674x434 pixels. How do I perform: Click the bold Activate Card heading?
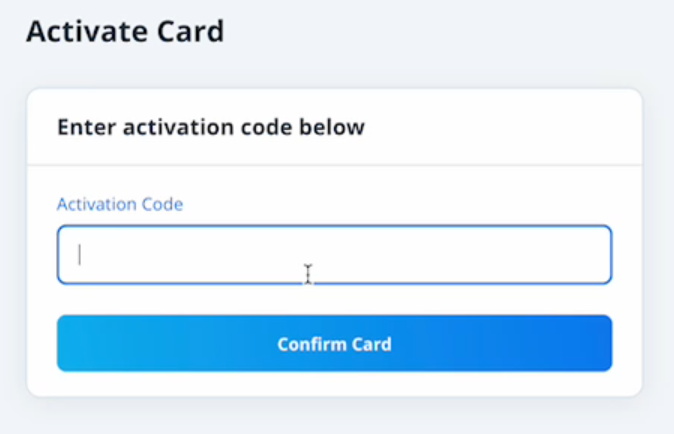point(125,31)
